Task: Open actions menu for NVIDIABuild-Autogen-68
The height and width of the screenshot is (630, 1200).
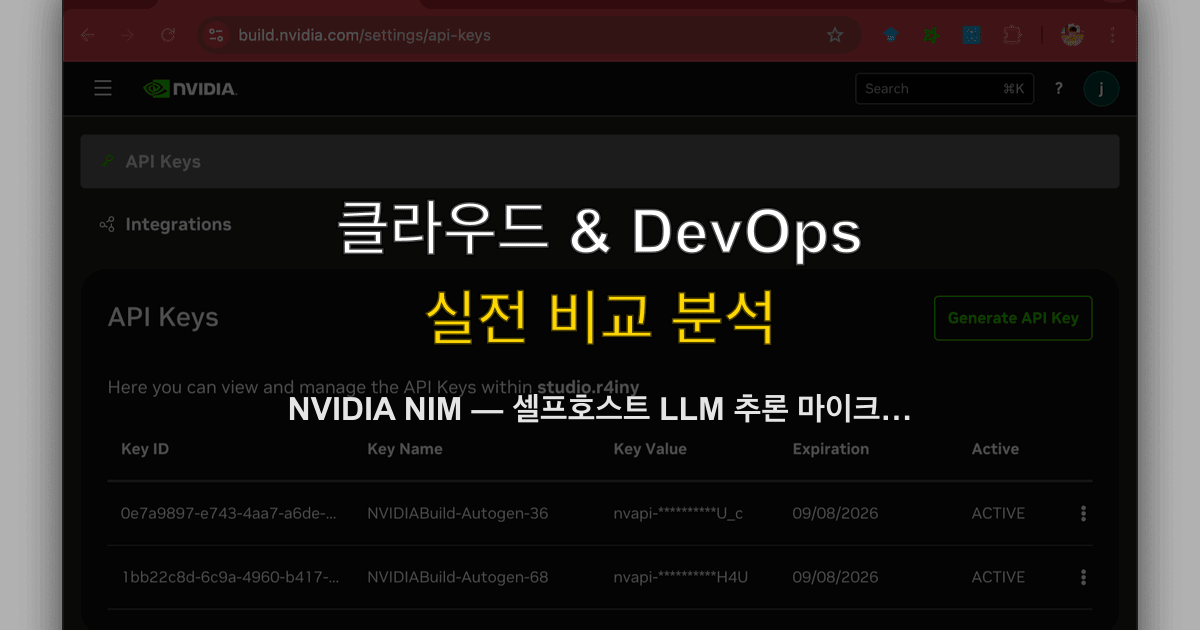Action: 1083,577
